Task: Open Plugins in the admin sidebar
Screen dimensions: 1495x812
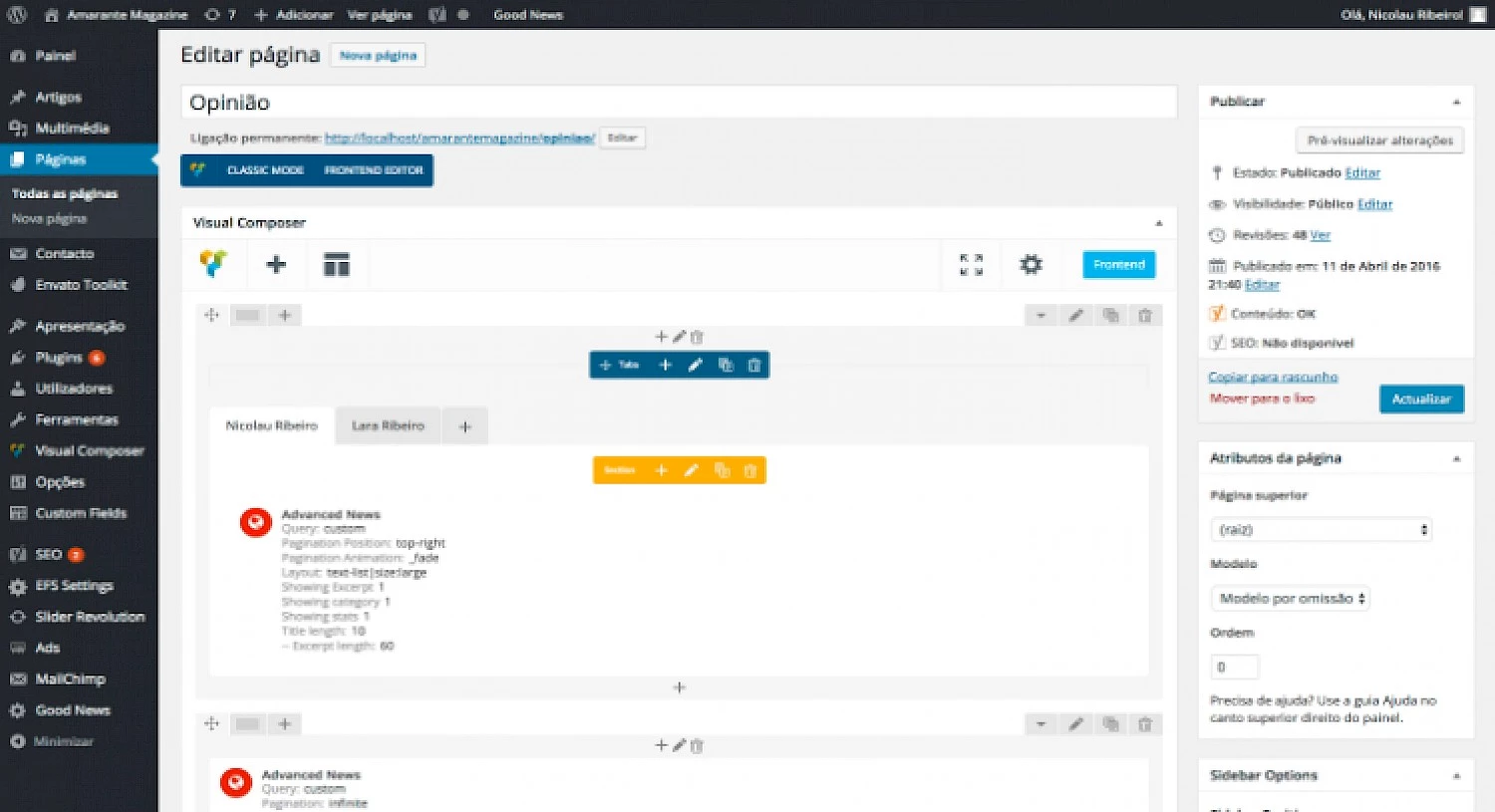Action: (59, 358)
